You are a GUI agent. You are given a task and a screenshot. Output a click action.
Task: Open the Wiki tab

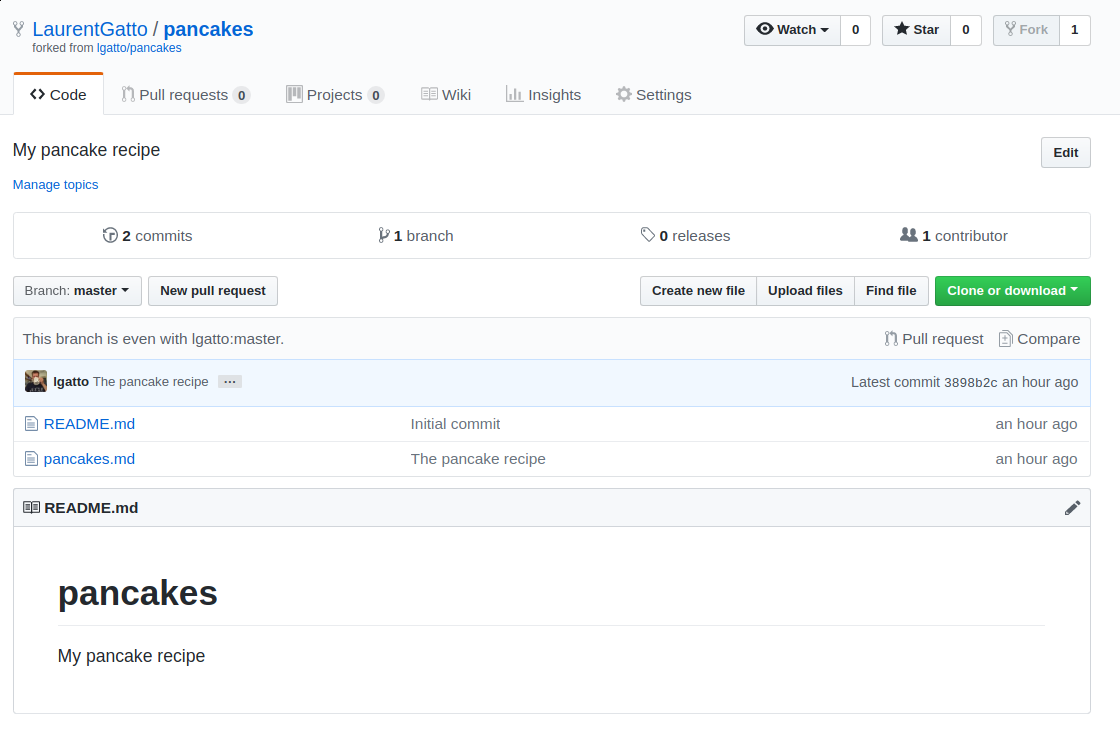click(x=446, y=94)
